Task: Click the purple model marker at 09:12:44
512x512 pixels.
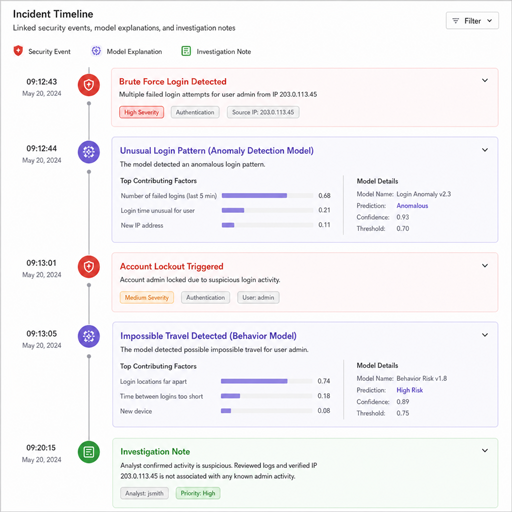Action: tap(89, 152)
